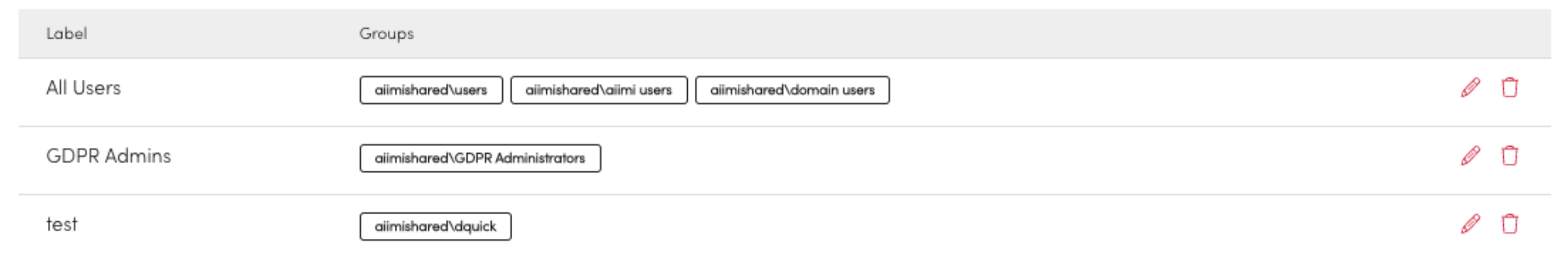Click the aiimishared\dquick group tag
This screenshot has height=273, width=1568.
pos(435,227)
